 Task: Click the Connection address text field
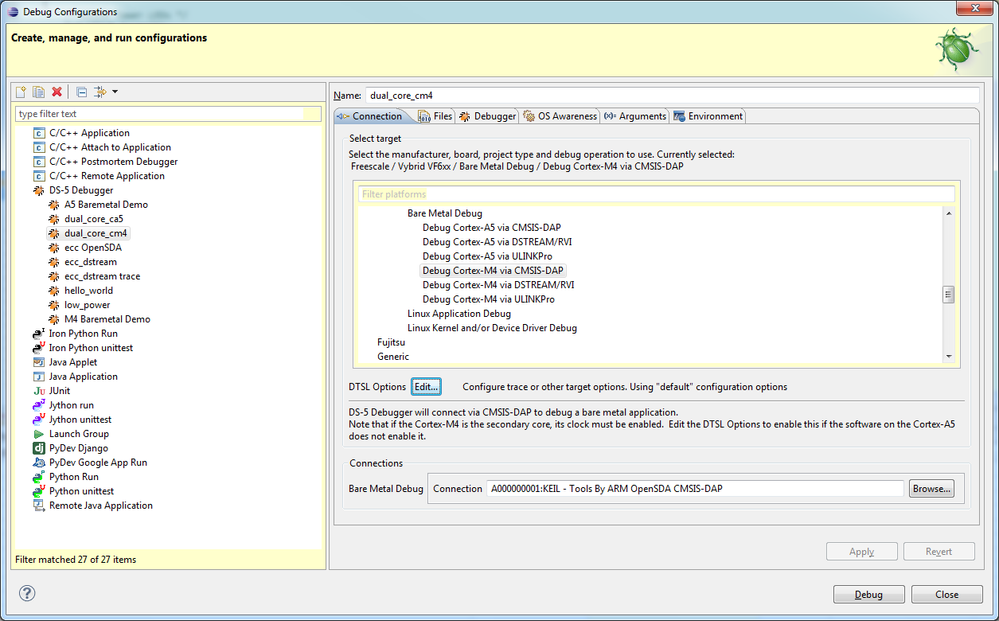click(x=695, y=489)
